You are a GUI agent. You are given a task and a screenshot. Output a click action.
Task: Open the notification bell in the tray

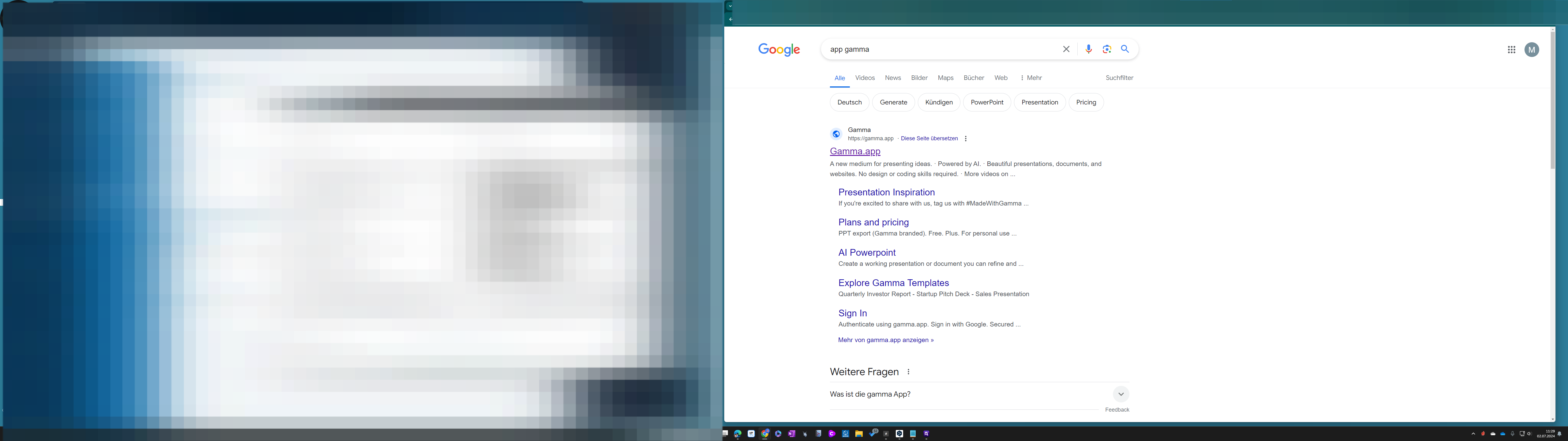(x=1559, y=434)
